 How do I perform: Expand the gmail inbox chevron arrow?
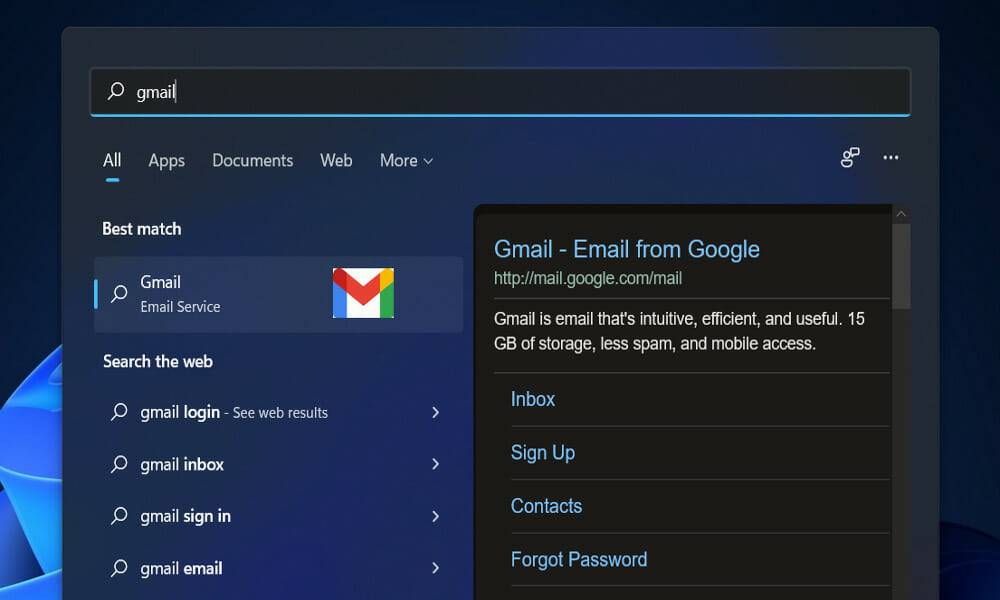(436, 464)
